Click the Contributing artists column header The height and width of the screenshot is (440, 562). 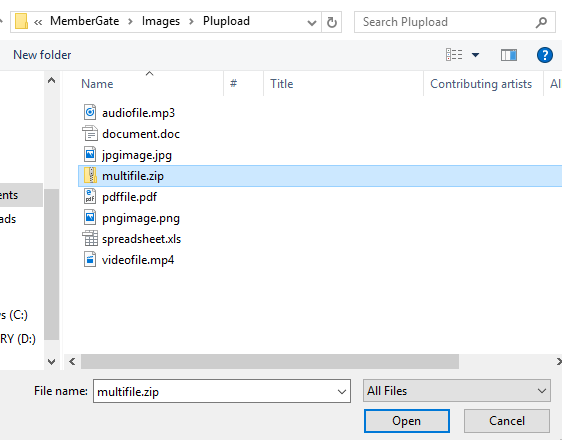tap(483, 84)
